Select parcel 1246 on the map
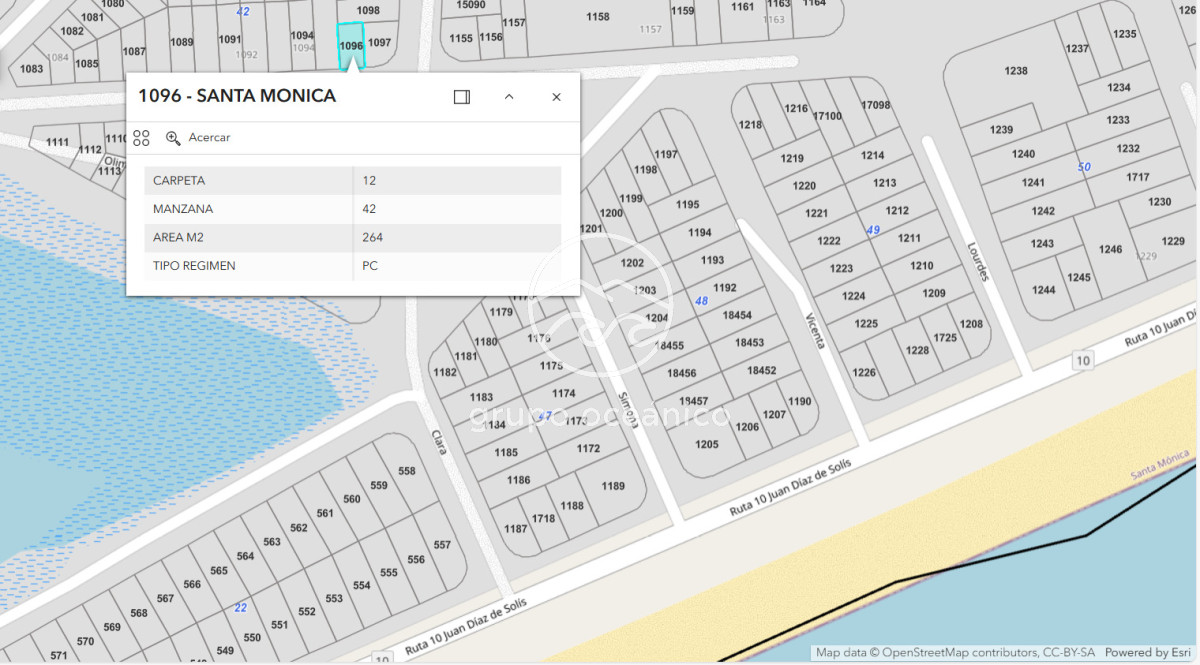 pos(1110,249)
